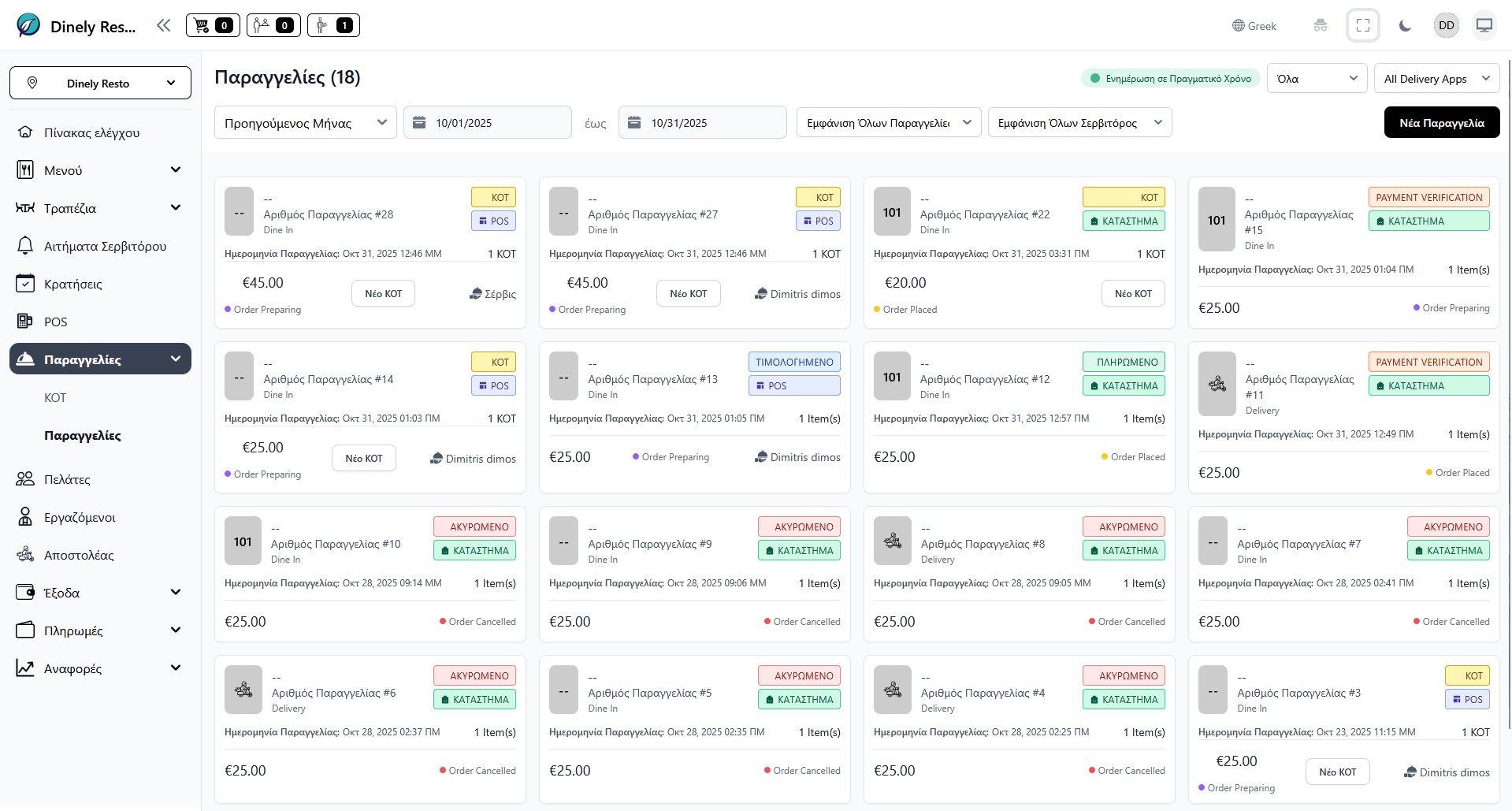Click the shopping cart orders counter icon
The image size is (1512, 811).
tap(213, 26)
